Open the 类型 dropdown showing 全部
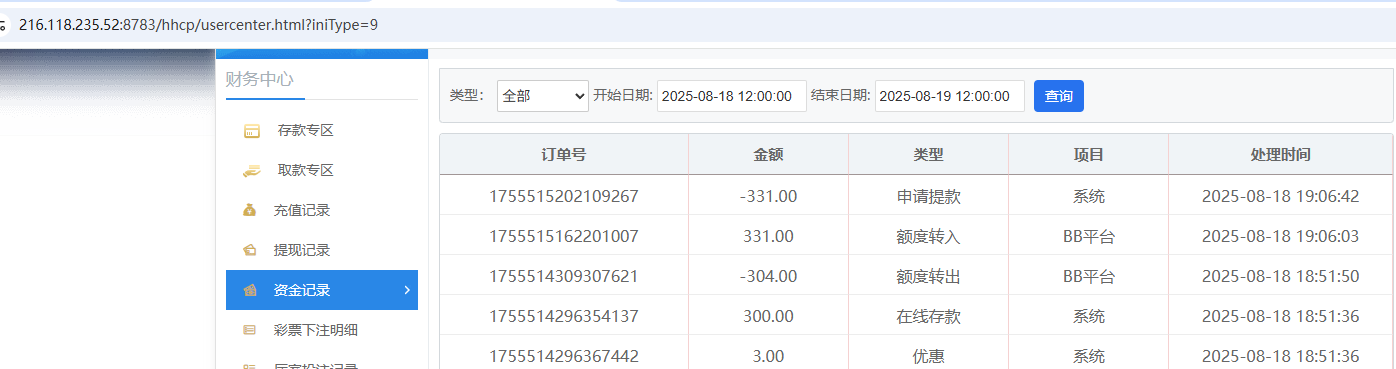Viewport: 1396px width, 369px height. [543, 96]
